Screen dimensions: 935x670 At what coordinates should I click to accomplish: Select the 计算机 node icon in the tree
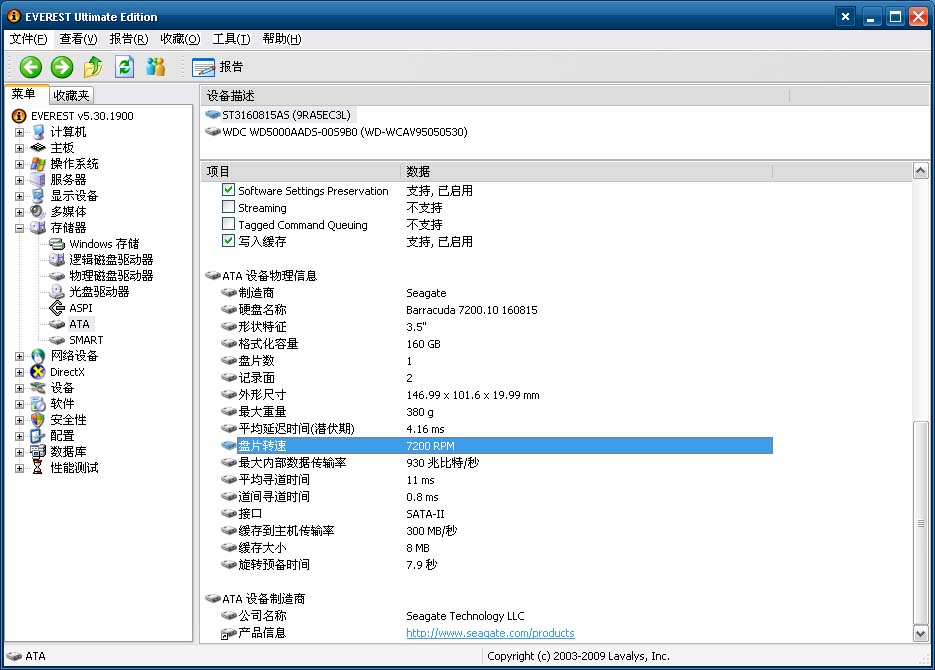point(38,132)
